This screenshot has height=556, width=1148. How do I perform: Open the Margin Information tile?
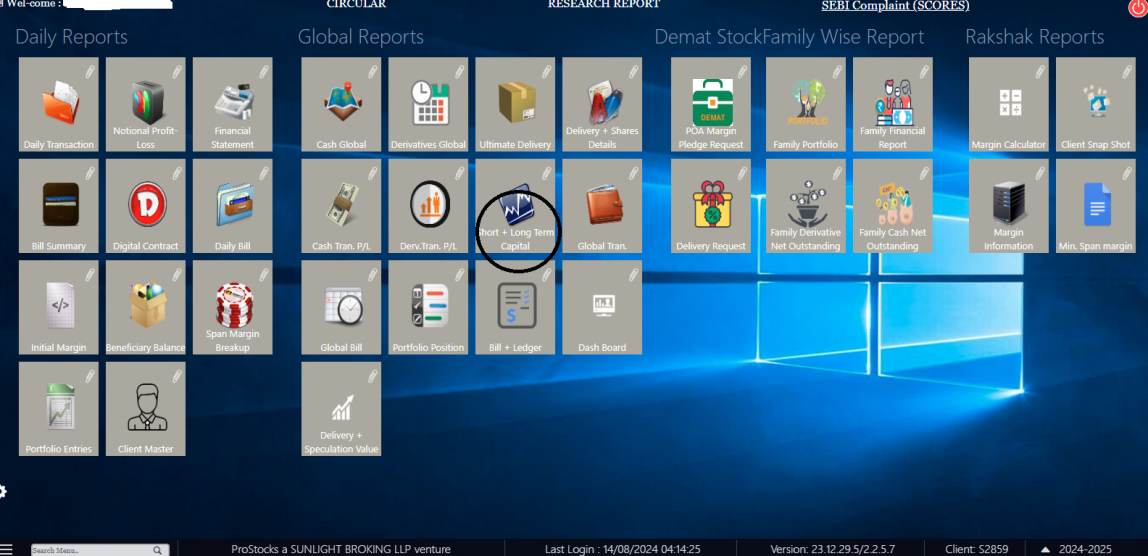point(1009,207)
